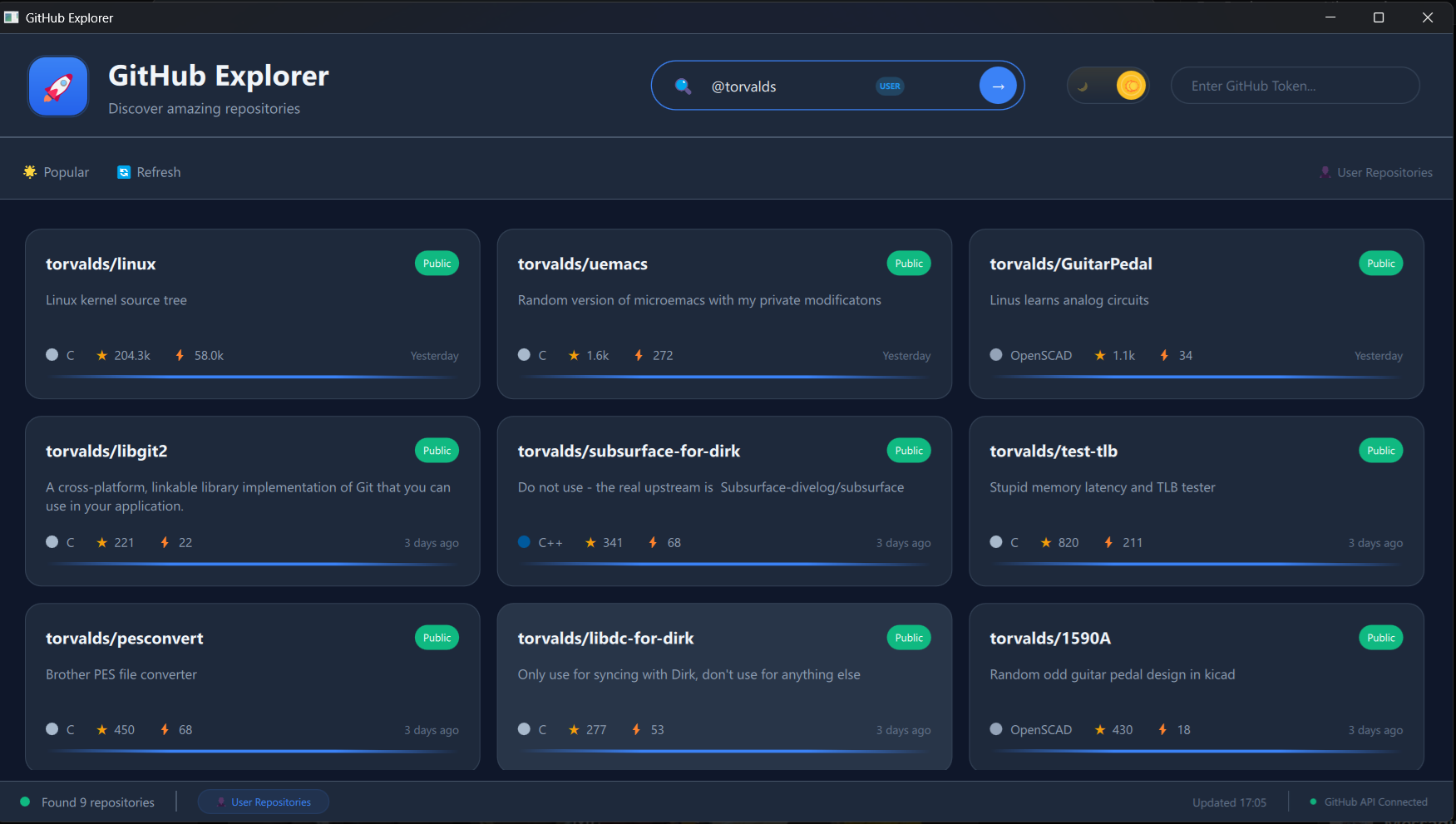The width and height of the screenshot is (1456, 824).
Task: Open the torvalds/1590A repository title
Action: [x=1050, y=638]
